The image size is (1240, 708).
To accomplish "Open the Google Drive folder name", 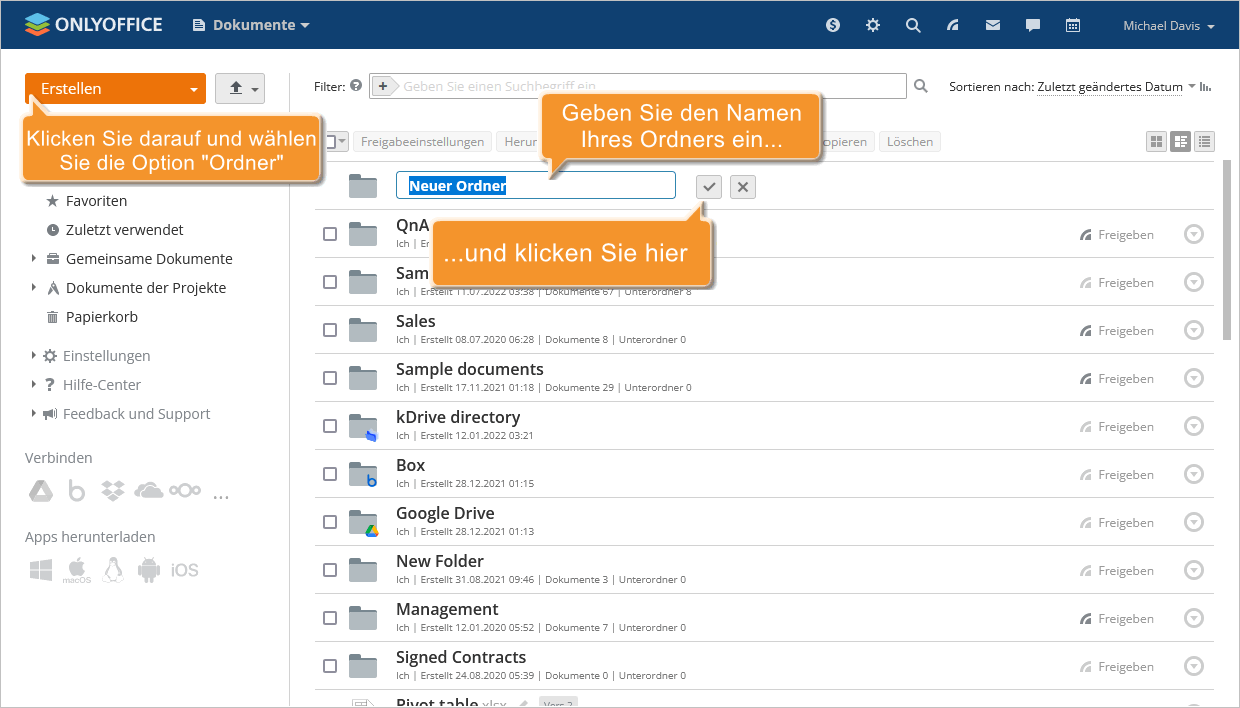I will tap(445, 513).
